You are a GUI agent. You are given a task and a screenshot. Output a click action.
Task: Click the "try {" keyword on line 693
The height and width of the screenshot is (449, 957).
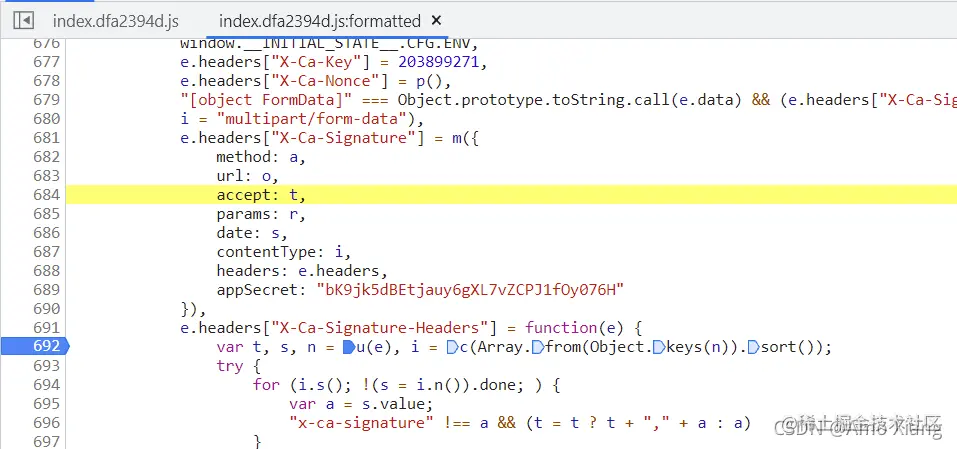[x=238, y=366]
